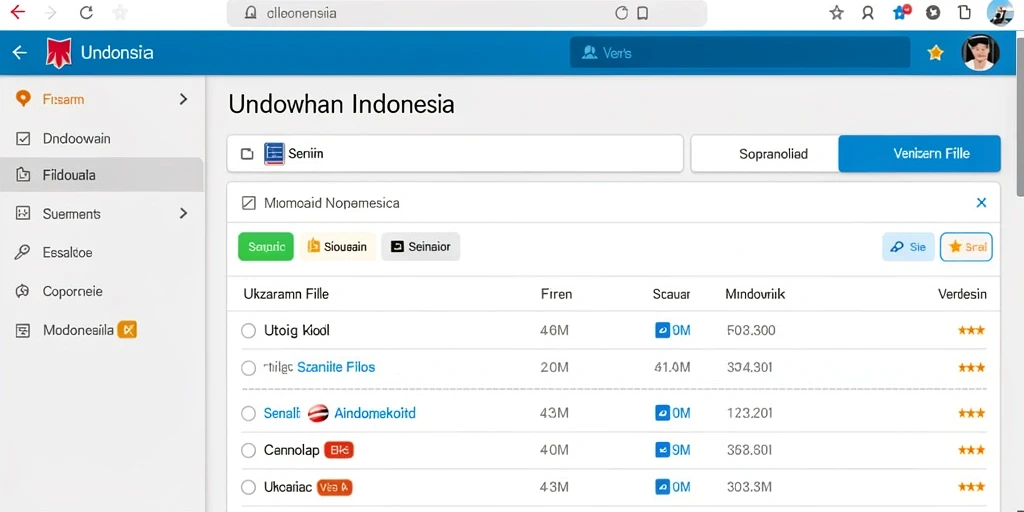
Task: Click the Sral star button
Action: 967,247
